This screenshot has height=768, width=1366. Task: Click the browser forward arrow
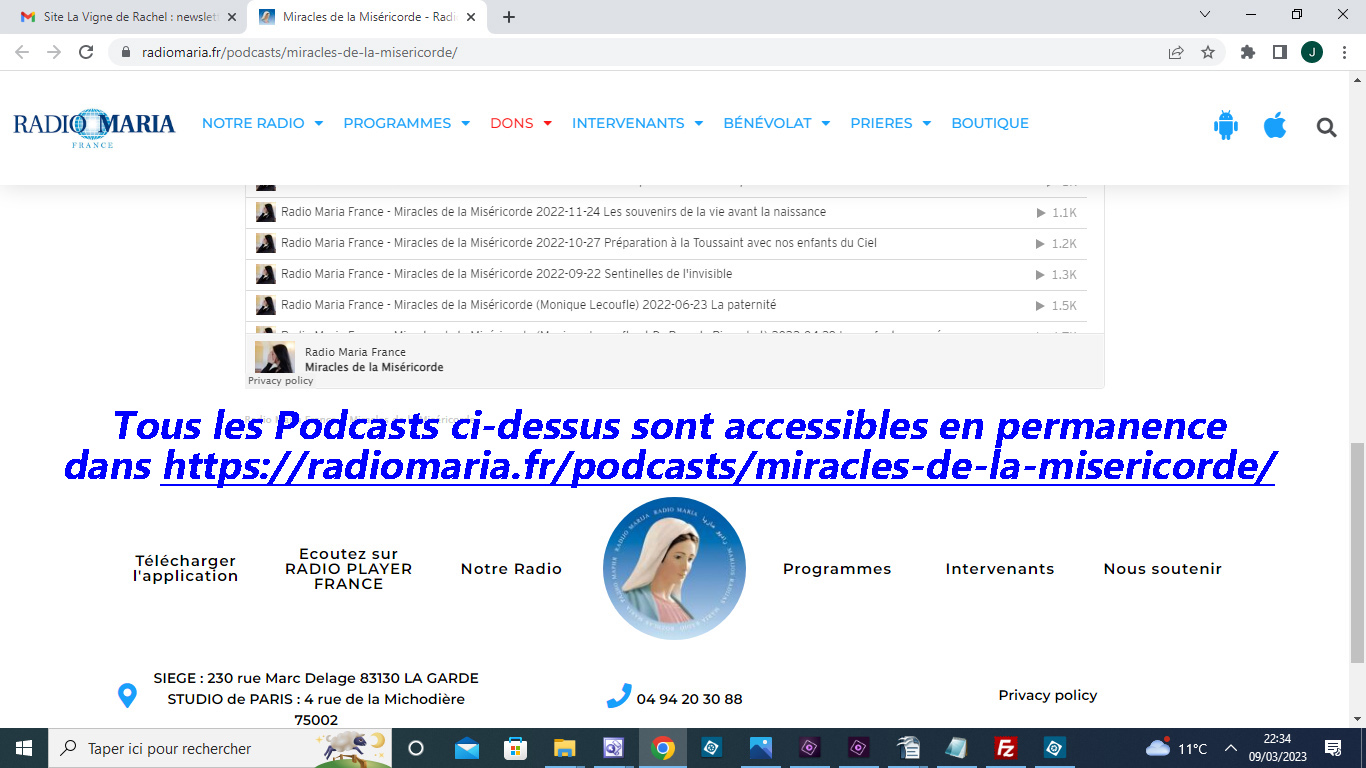pyautogui.click(x=54, y=52)
